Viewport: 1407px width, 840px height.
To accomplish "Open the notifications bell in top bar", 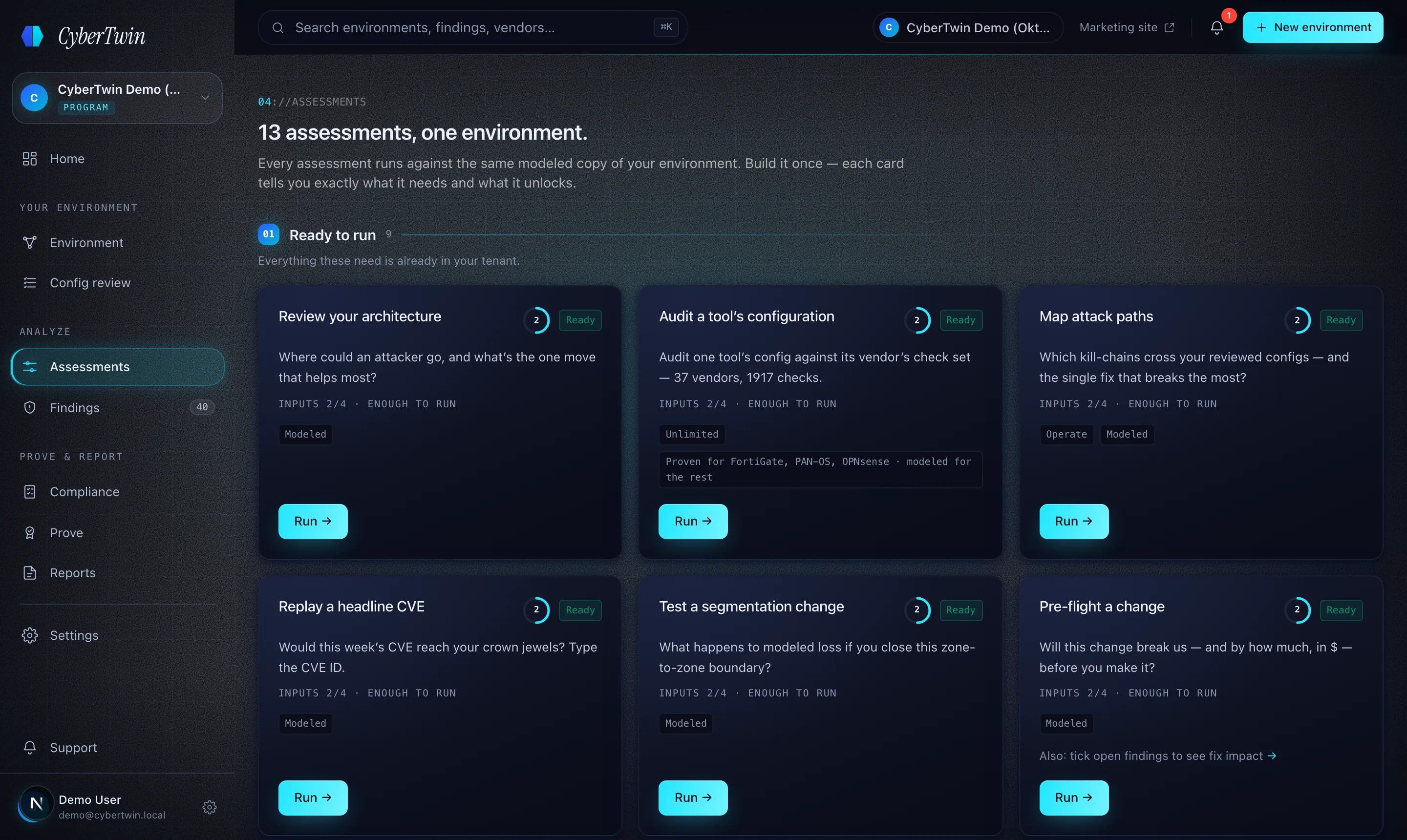I will click(1217, 27).
